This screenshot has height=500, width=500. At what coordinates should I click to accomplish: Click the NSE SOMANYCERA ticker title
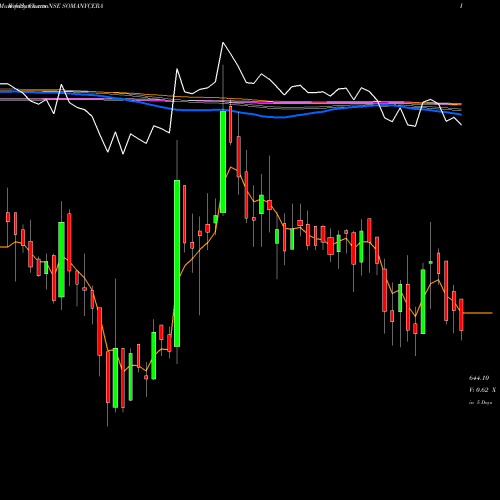click(76, 6)
